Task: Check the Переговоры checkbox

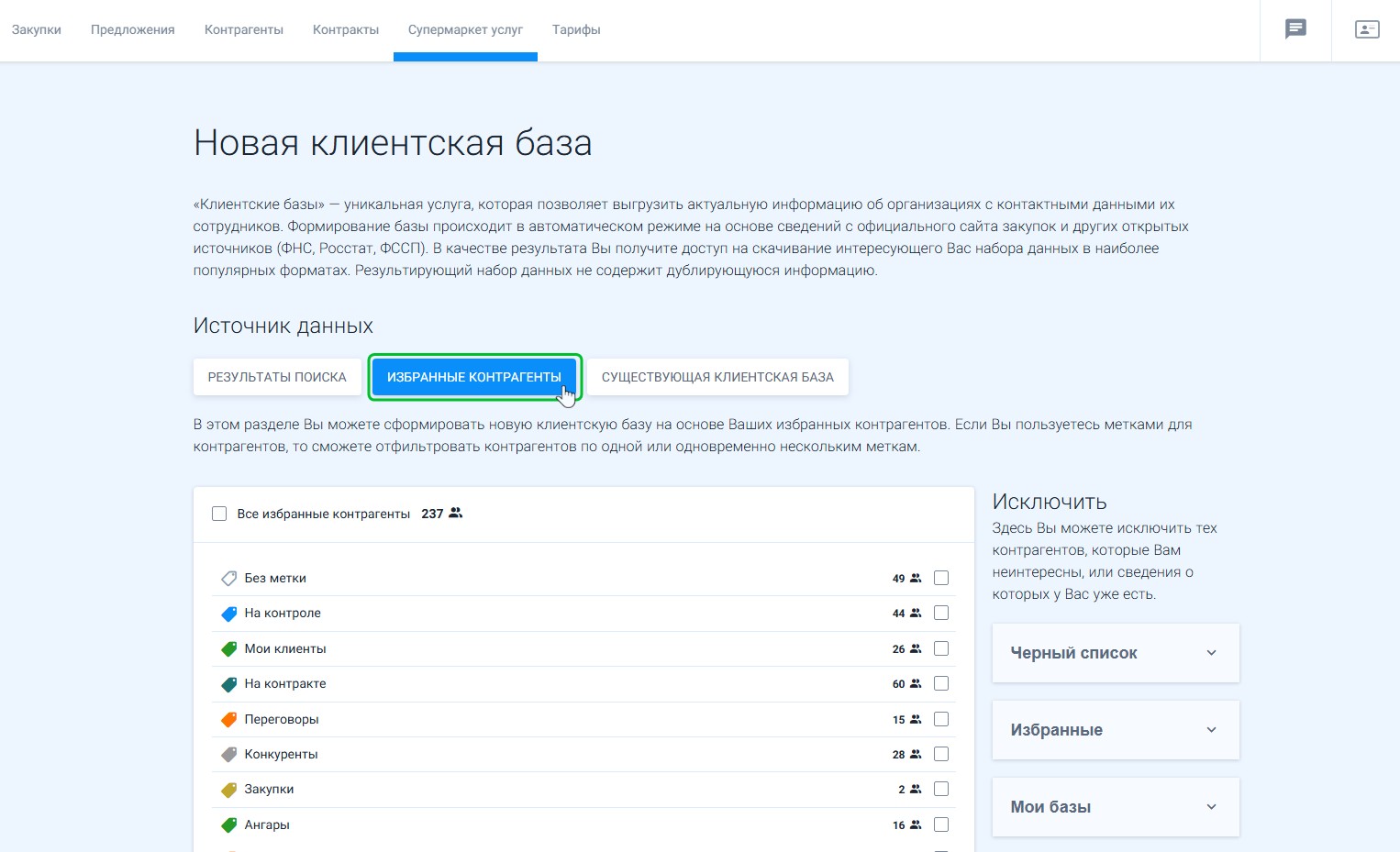Action: coord(941,719)
